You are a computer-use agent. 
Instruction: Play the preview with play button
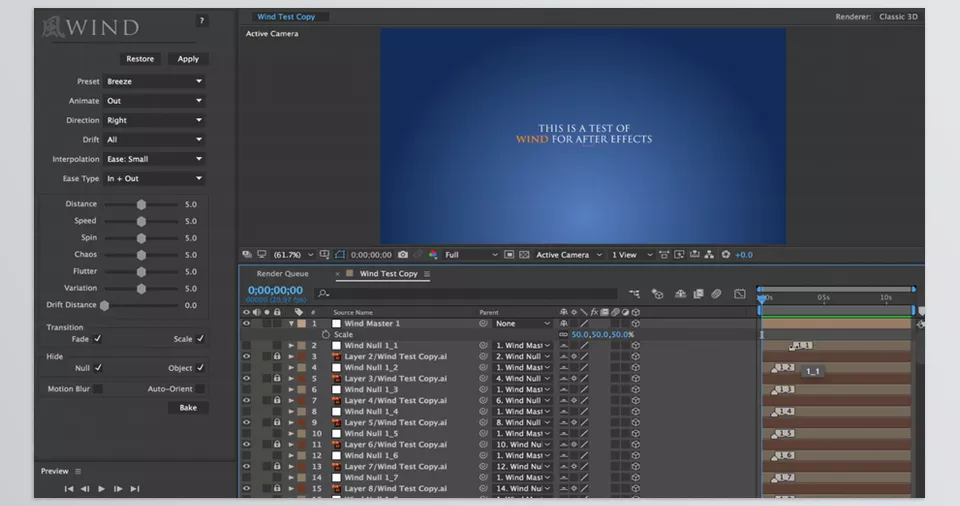pos(102,489)
